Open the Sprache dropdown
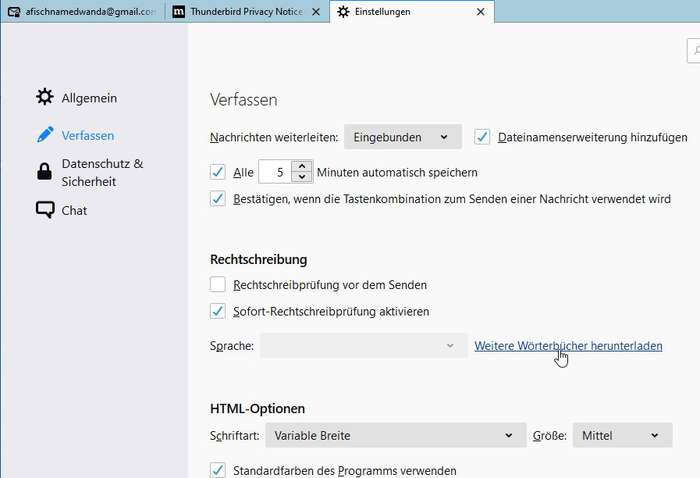This screenshot has height=478, width=700. [x=363, y=346]
